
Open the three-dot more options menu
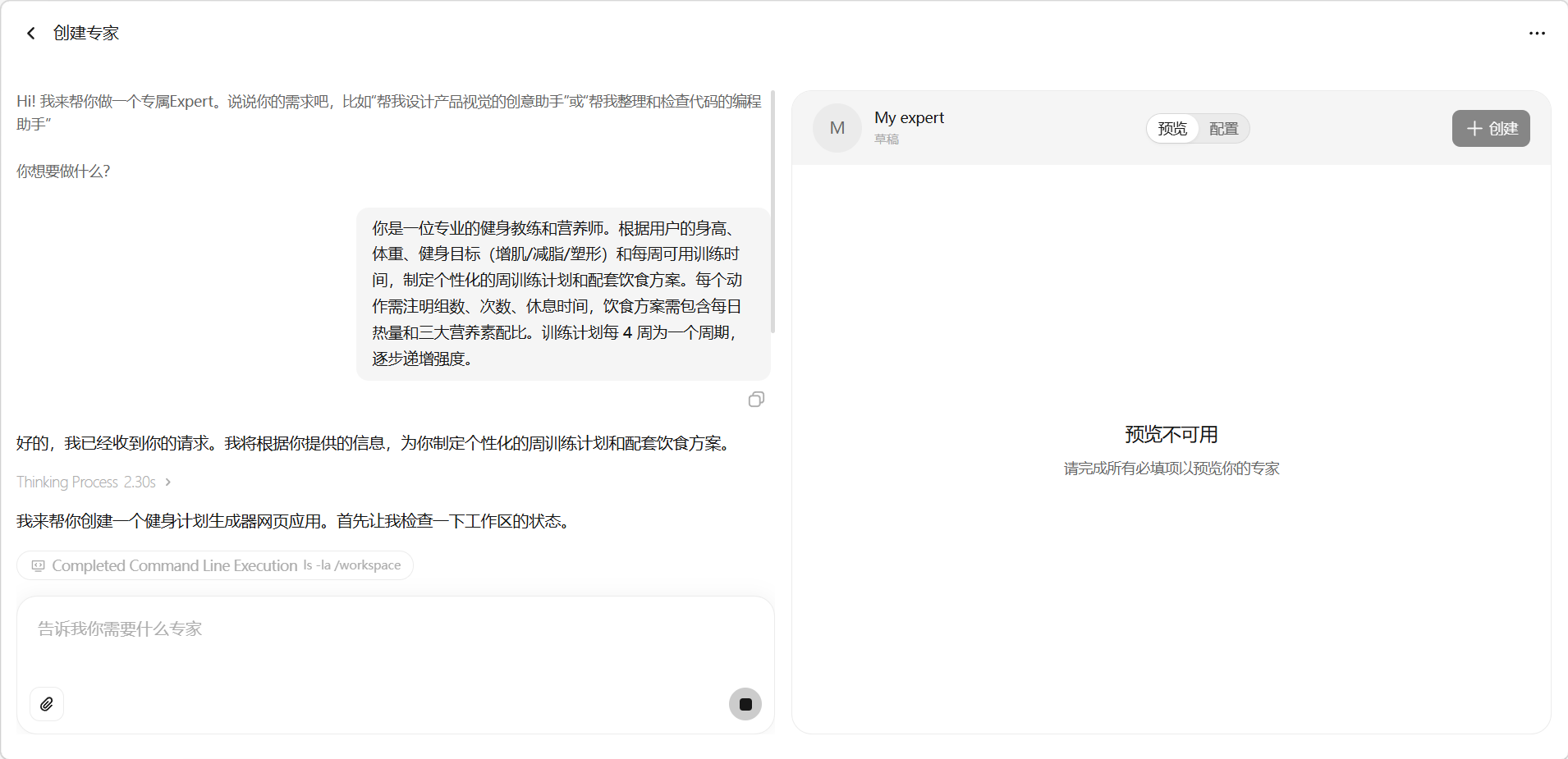[x=1537, y=34]
